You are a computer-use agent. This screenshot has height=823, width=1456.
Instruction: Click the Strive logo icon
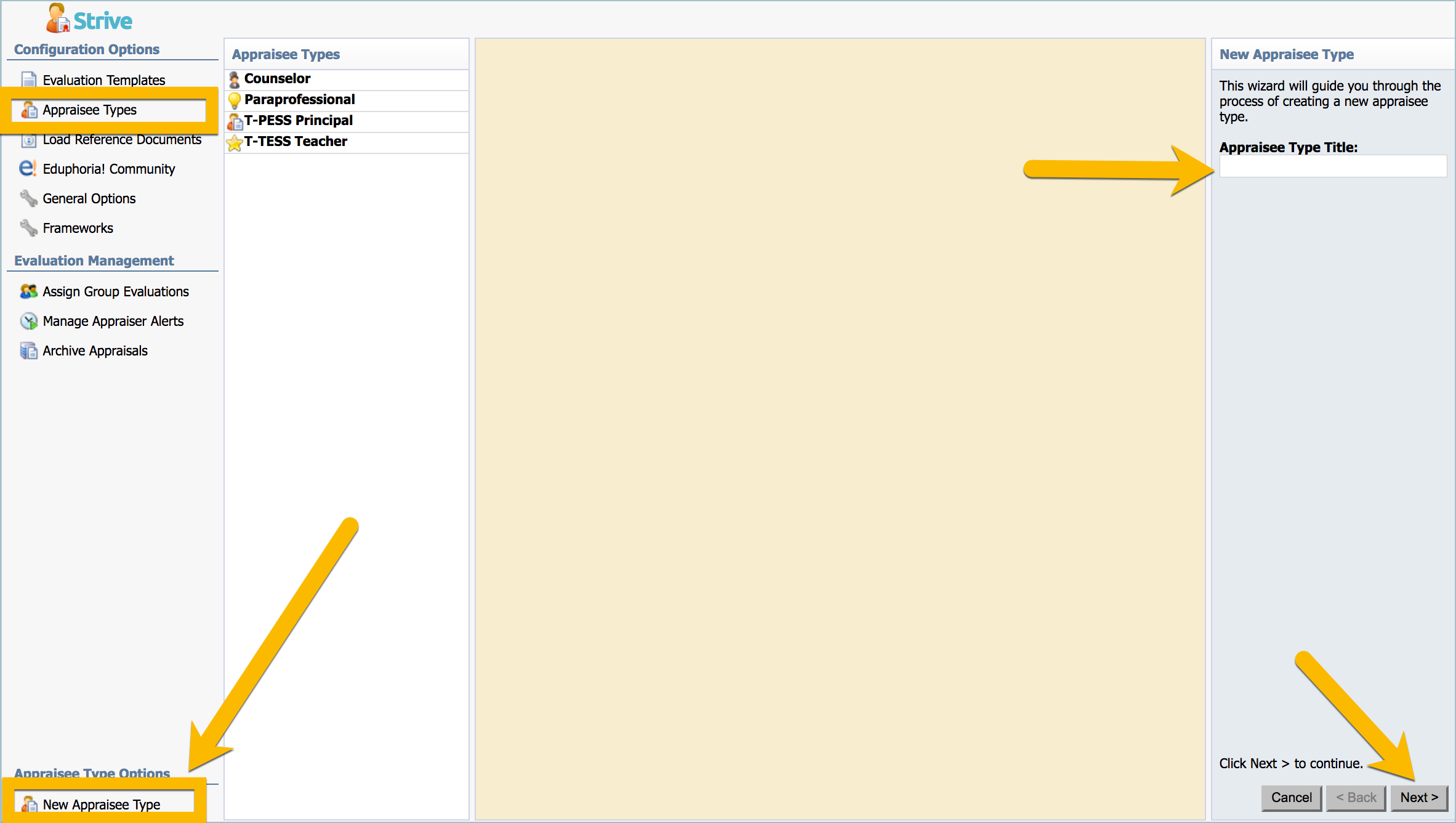(58, 18)
